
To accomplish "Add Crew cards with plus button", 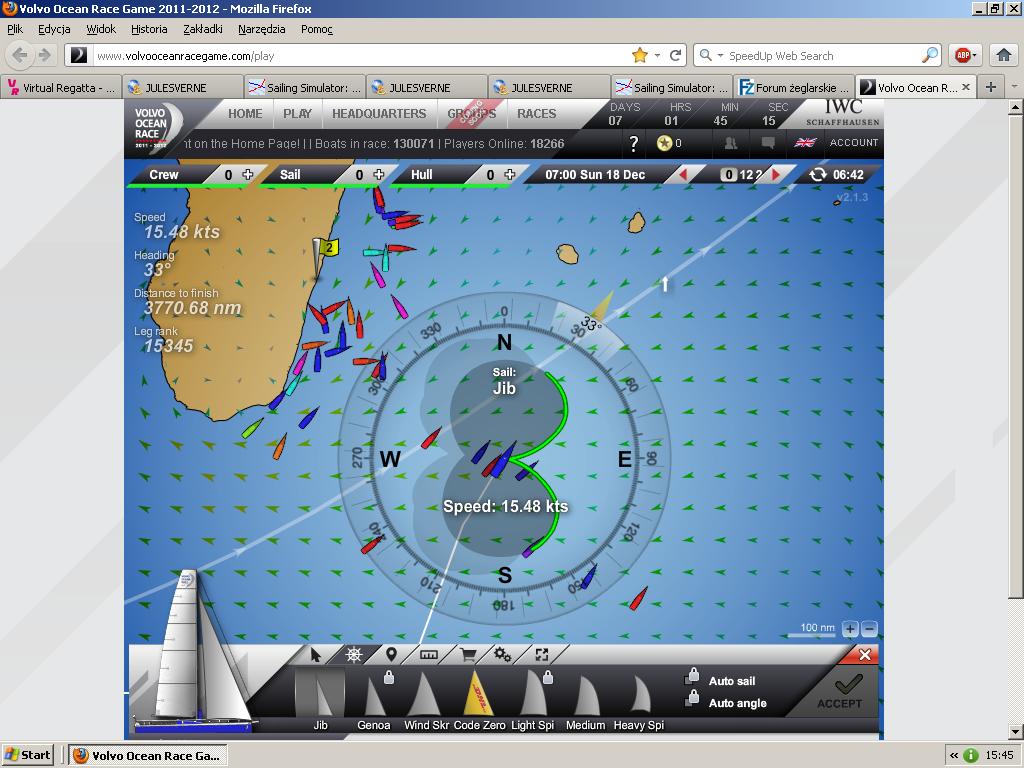I will point(247,175).
